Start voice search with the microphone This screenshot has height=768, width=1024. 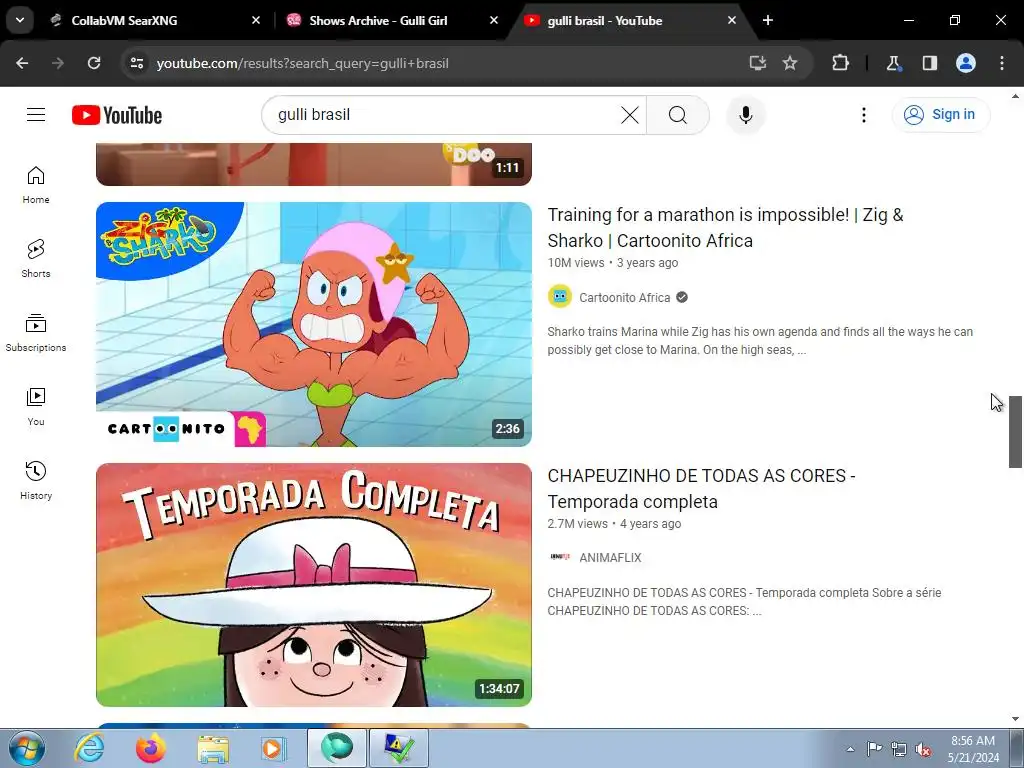(x=746, y=115)
